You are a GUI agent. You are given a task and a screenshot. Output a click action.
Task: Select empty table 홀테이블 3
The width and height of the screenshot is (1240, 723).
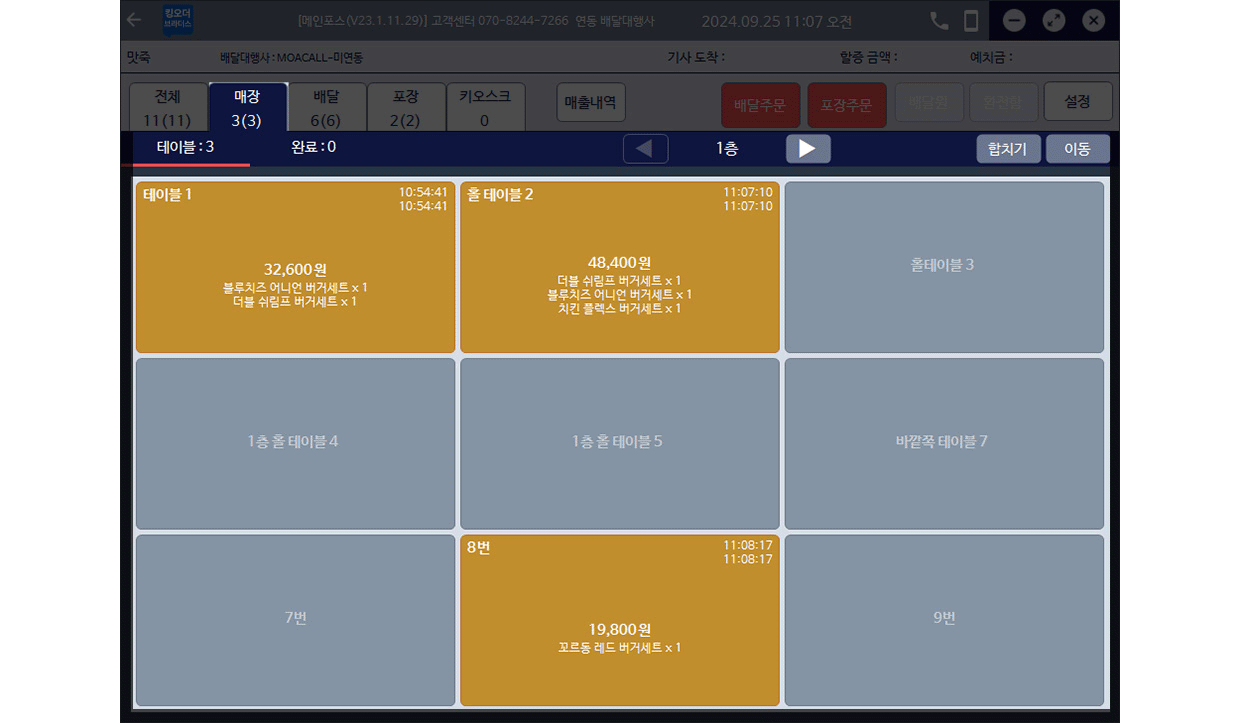944,267
